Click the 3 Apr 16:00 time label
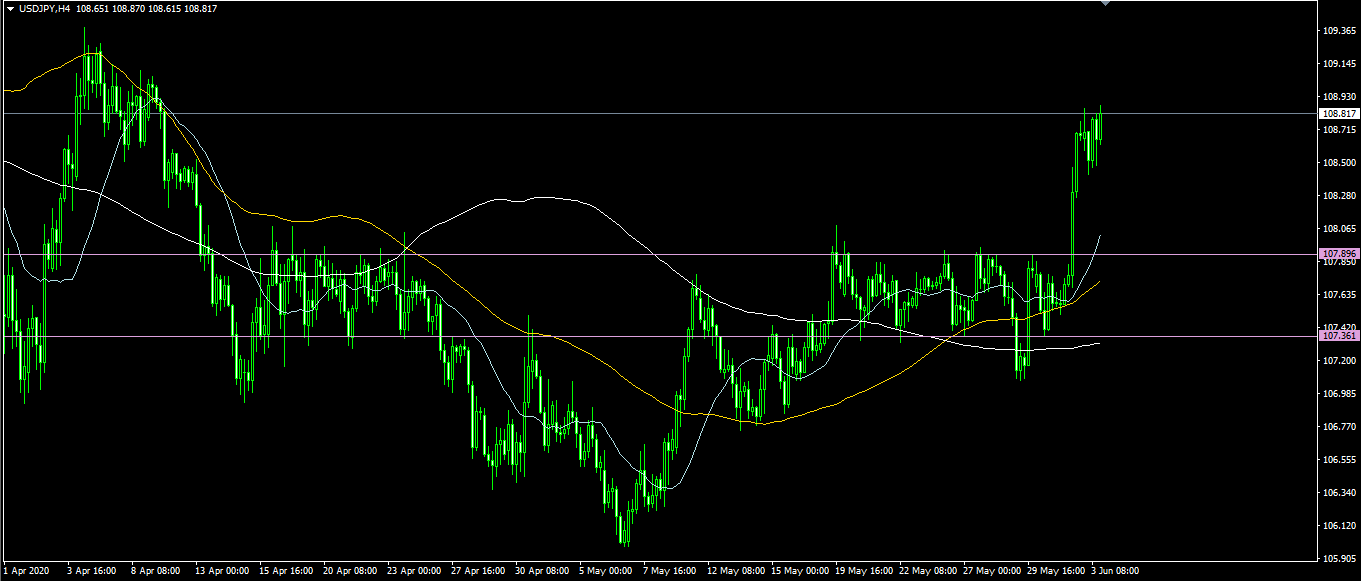This screenshot has height=581, width=1361. point(92,571)
